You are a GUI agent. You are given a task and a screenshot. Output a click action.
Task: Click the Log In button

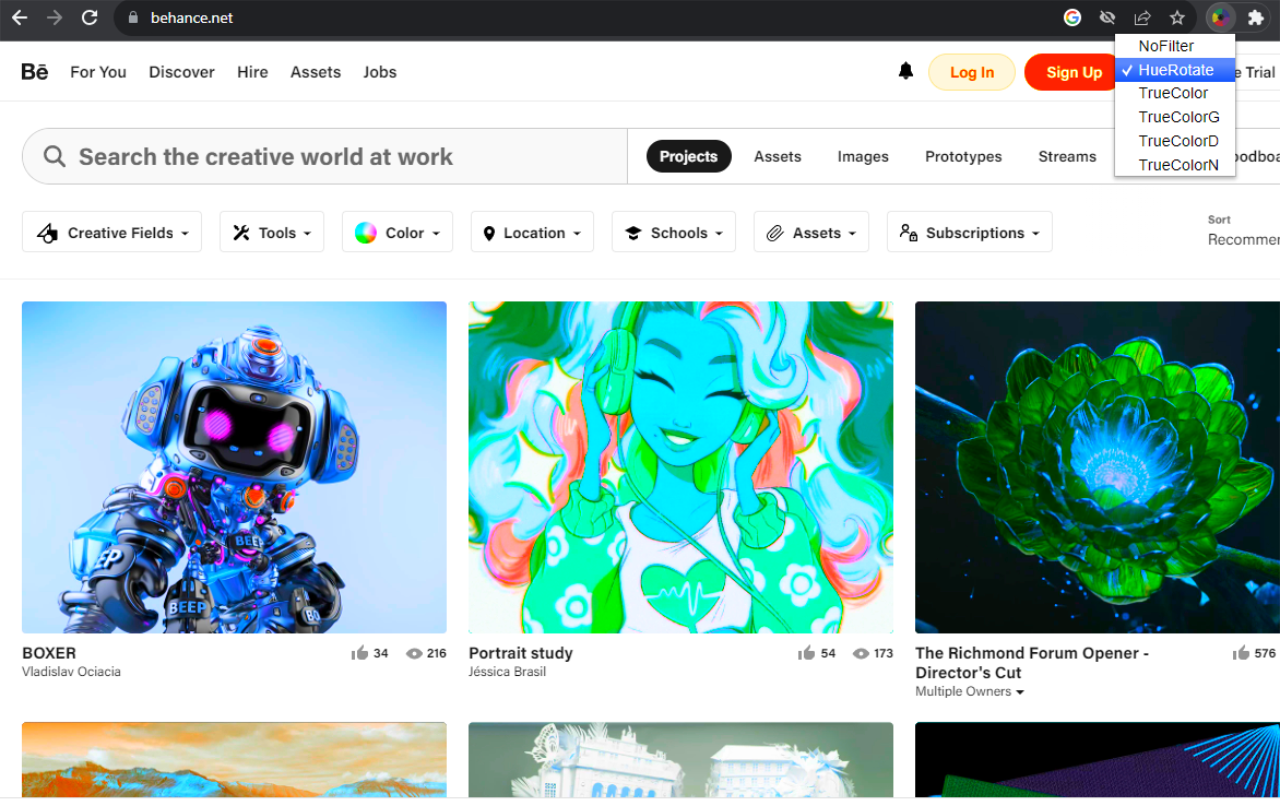coord(971,71)
